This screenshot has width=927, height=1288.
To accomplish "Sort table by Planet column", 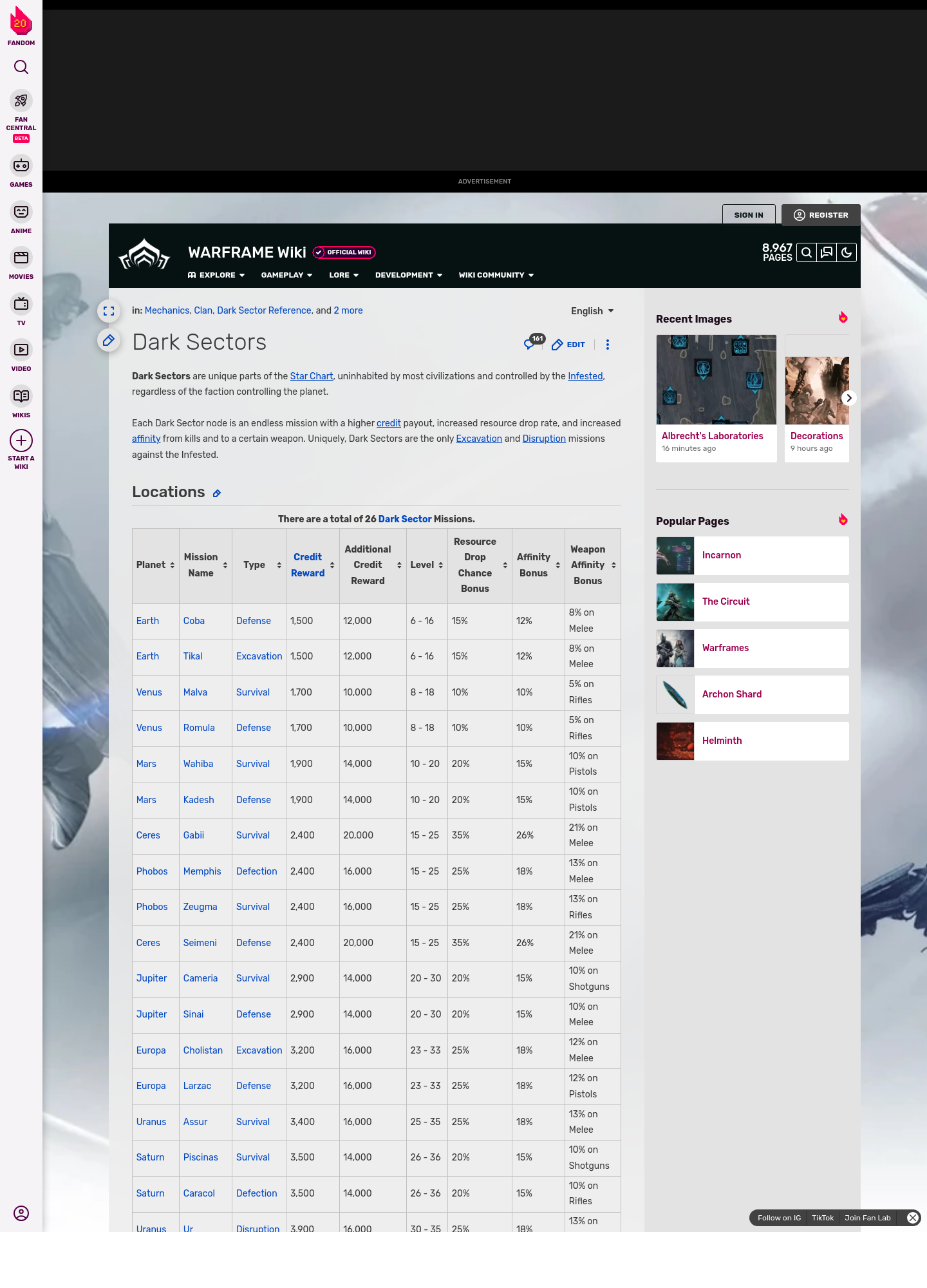I will 173,565.
